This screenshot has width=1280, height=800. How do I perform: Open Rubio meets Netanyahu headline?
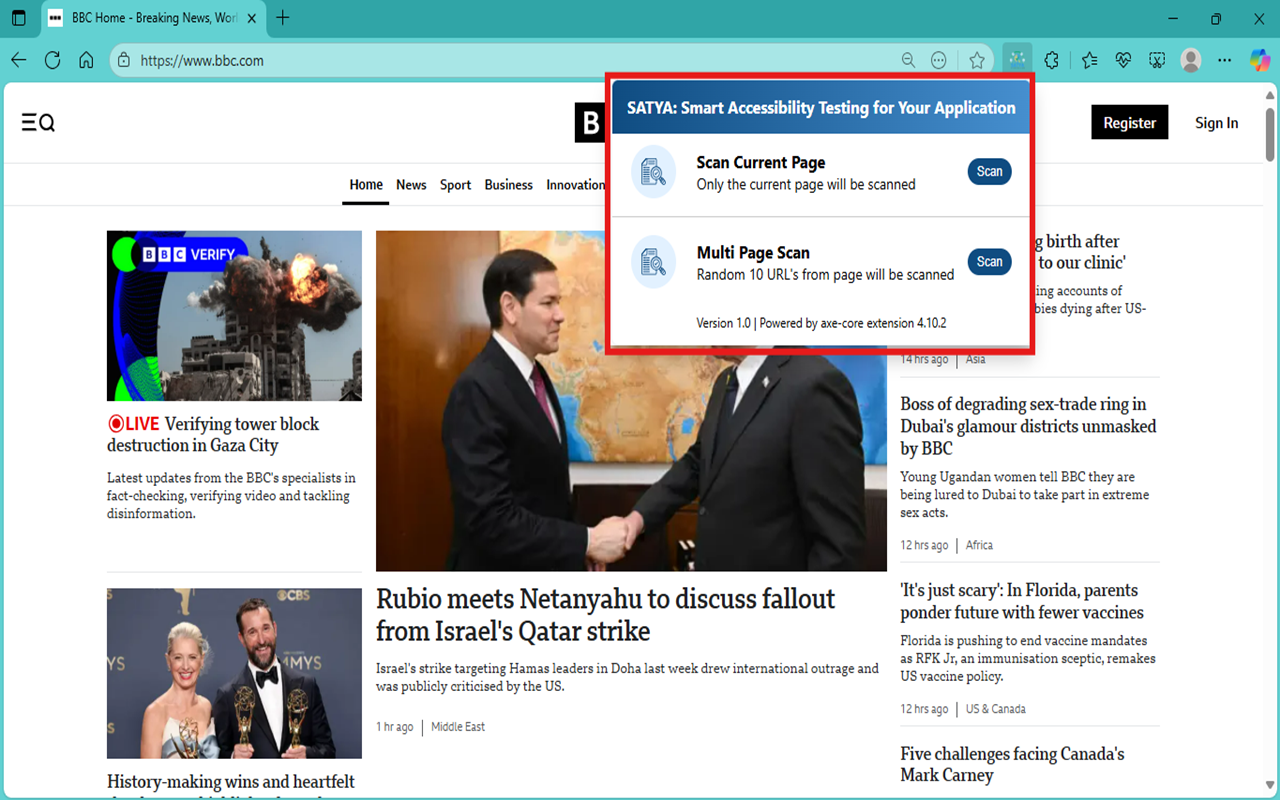click(x=605, y=615)
